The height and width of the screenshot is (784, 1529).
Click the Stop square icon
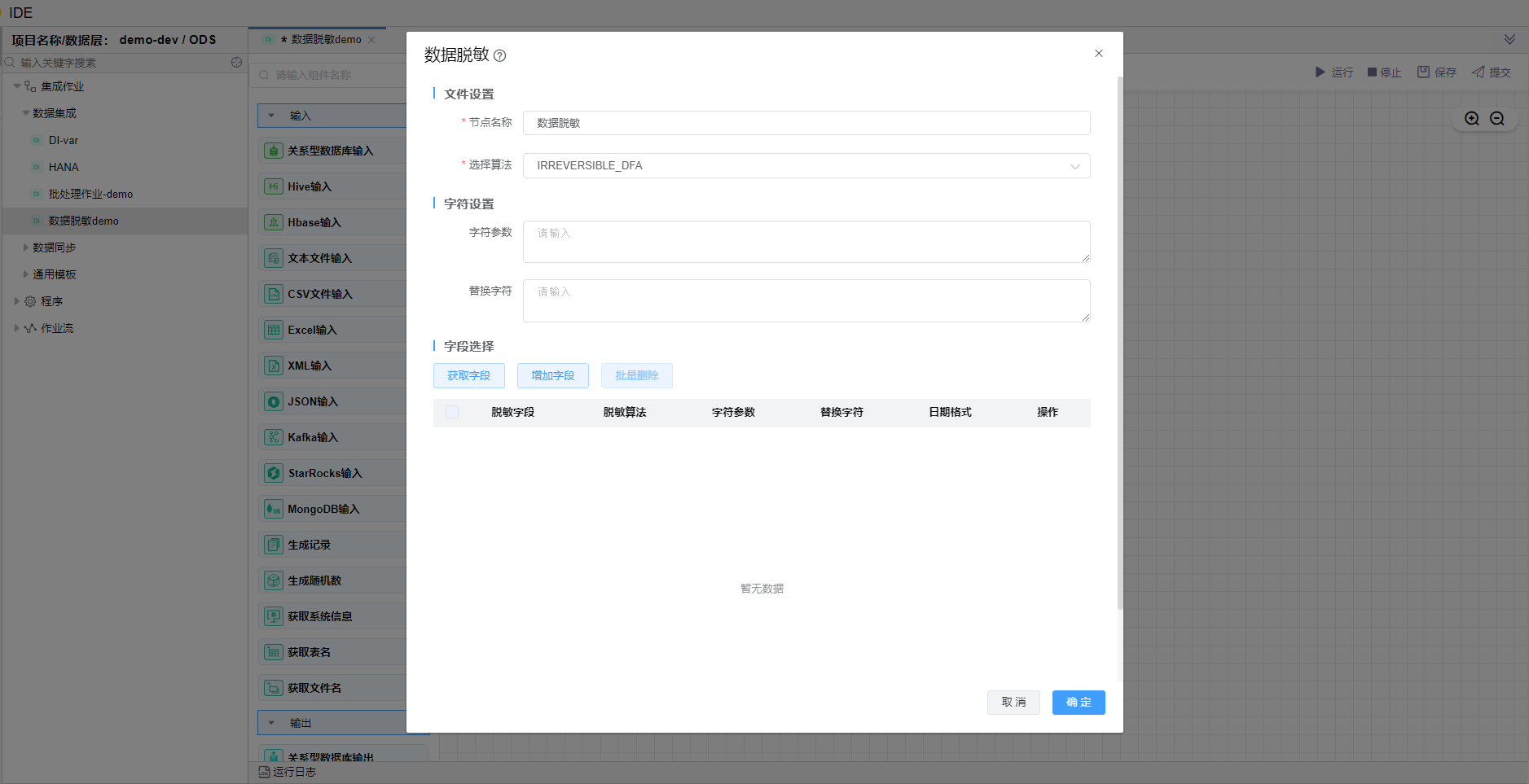click(x=1372, y=72)
